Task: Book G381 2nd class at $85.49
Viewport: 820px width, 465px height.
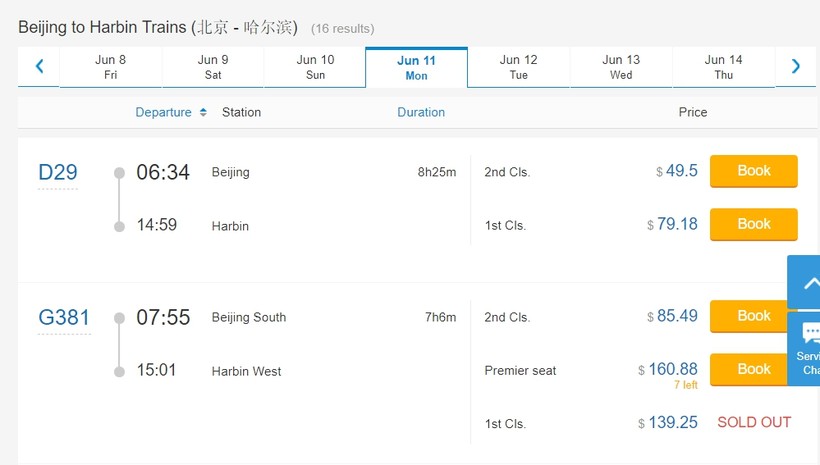Action: click(753, 316)
